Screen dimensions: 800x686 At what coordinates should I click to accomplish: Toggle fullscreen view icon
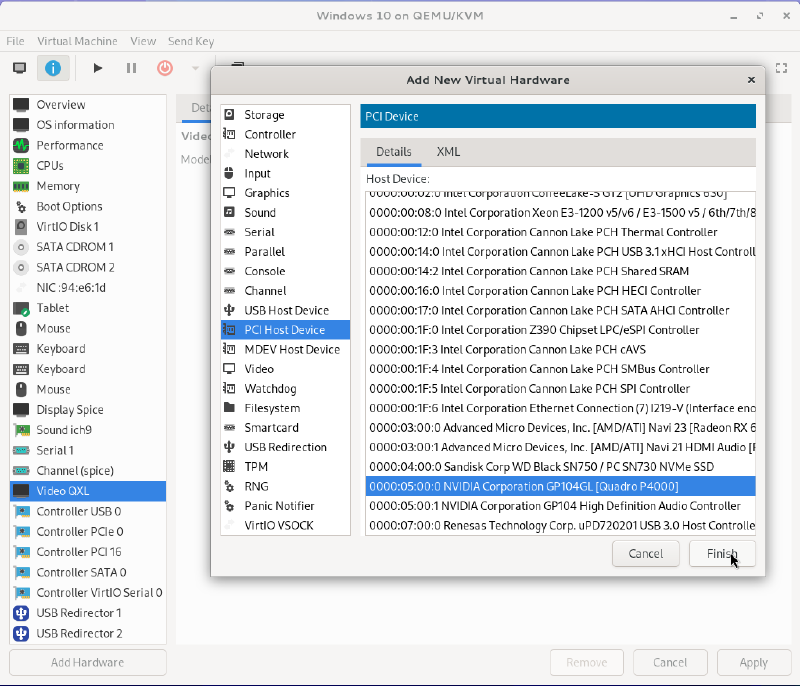[781, 68]
